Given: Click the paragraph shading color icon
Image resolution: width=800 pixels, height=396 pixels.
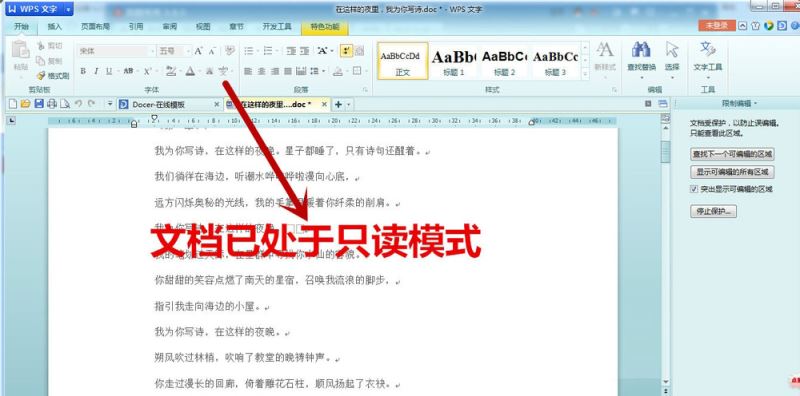Looking at the screenshot, I should 338,71.
